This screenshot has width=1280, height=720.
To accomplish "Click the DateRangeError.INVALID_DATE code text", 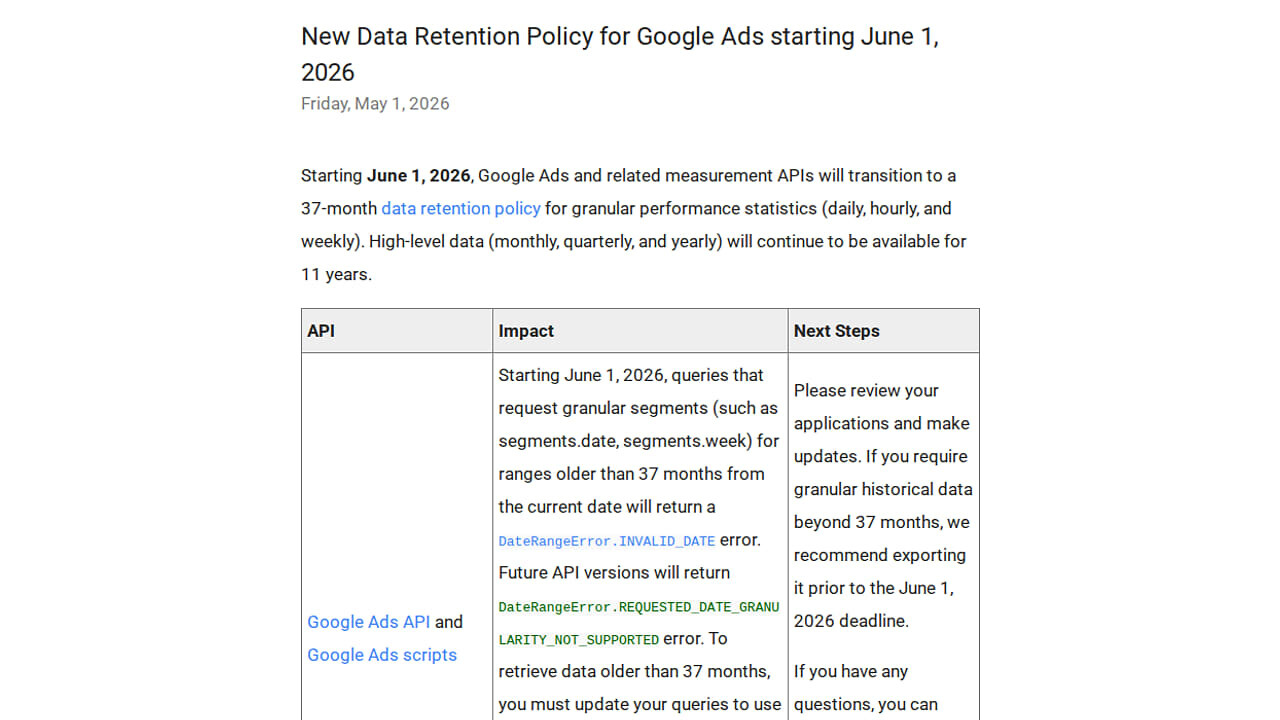I will click(607, 541).
